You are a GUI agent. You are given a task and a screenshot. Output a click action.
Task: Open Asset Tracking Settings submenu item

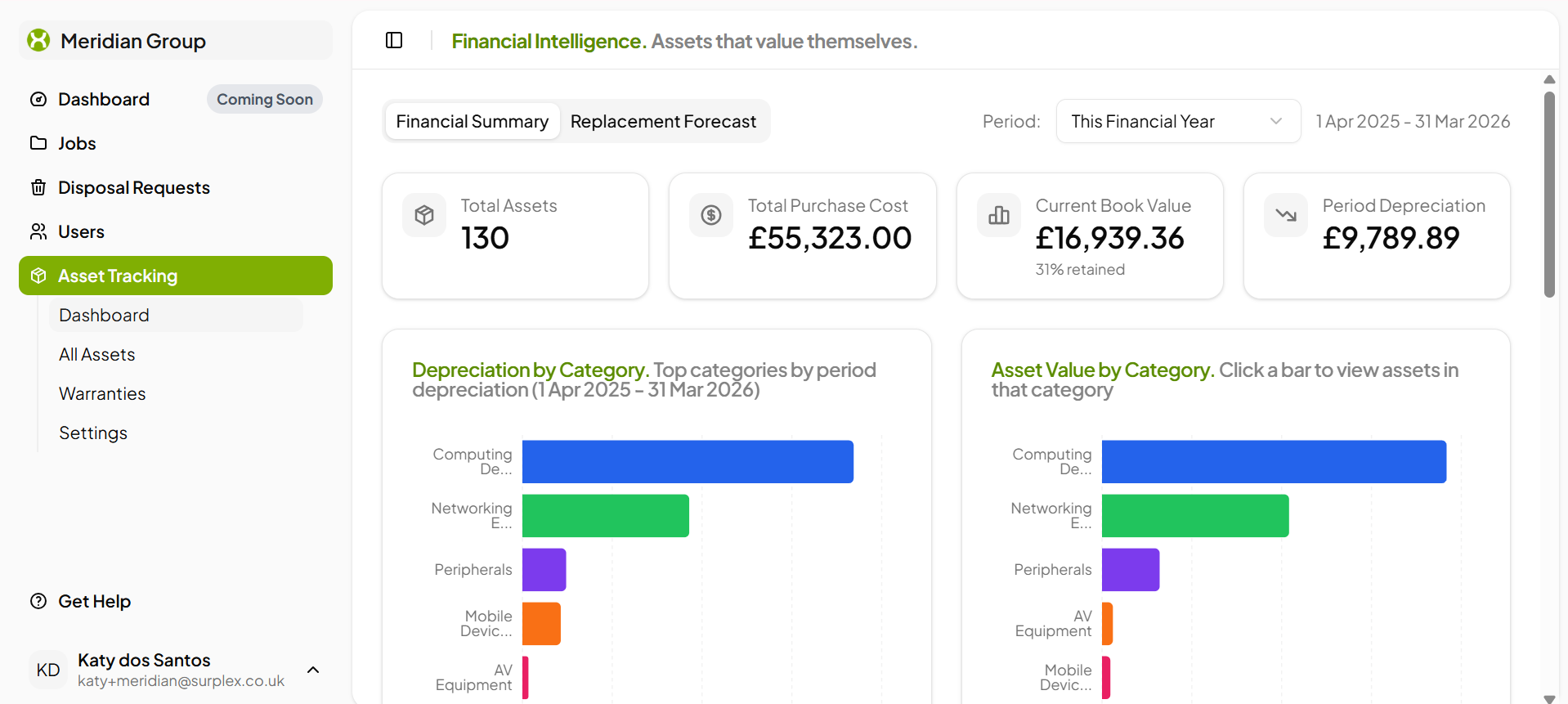tap(93, 433)
